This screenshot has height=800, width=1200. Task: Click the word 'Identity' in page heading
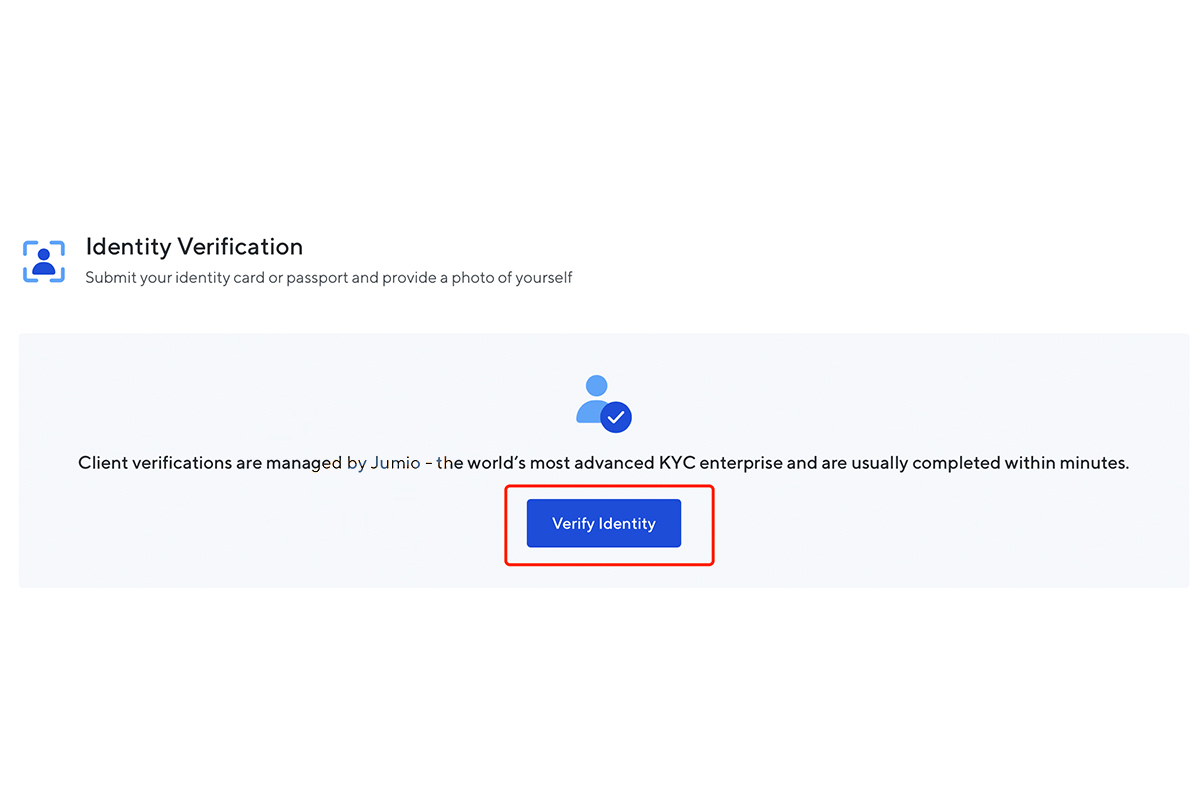[x=129, y=246]
